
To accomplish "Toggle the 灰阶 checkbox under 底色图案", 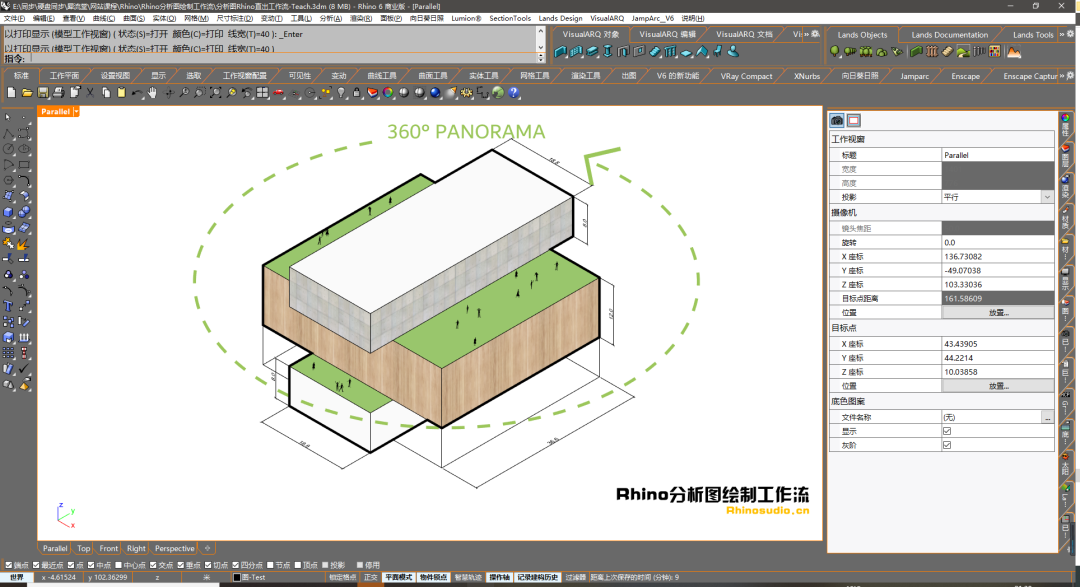I will [948, 445].
